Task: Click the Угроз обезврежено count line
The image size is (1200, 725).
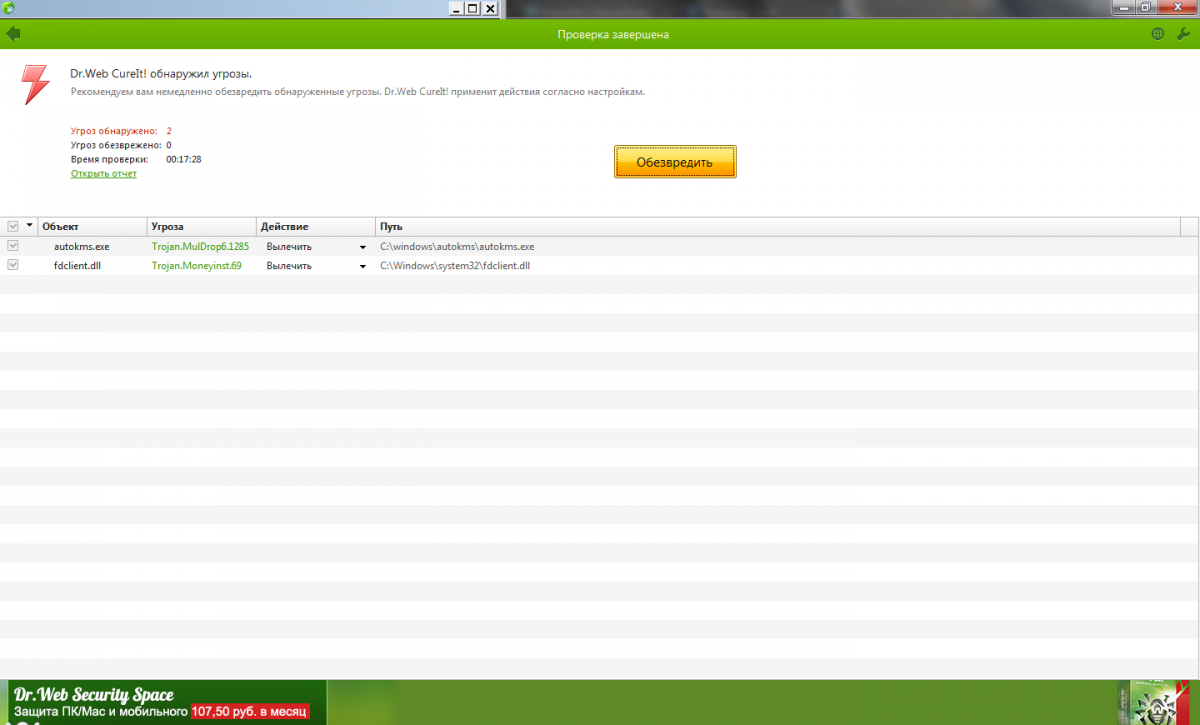Action: coord(121,145)
